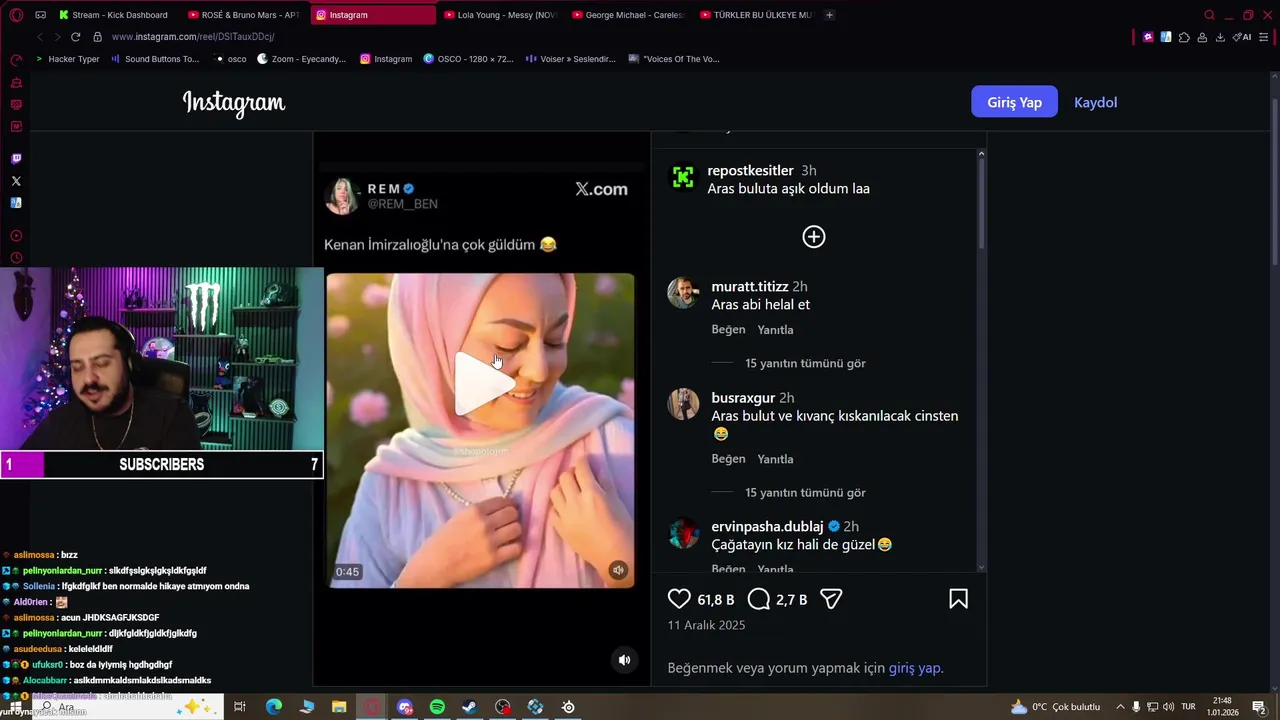Open the Twitch sidebar panel
Screen dimensions: 1280x720
16,159
